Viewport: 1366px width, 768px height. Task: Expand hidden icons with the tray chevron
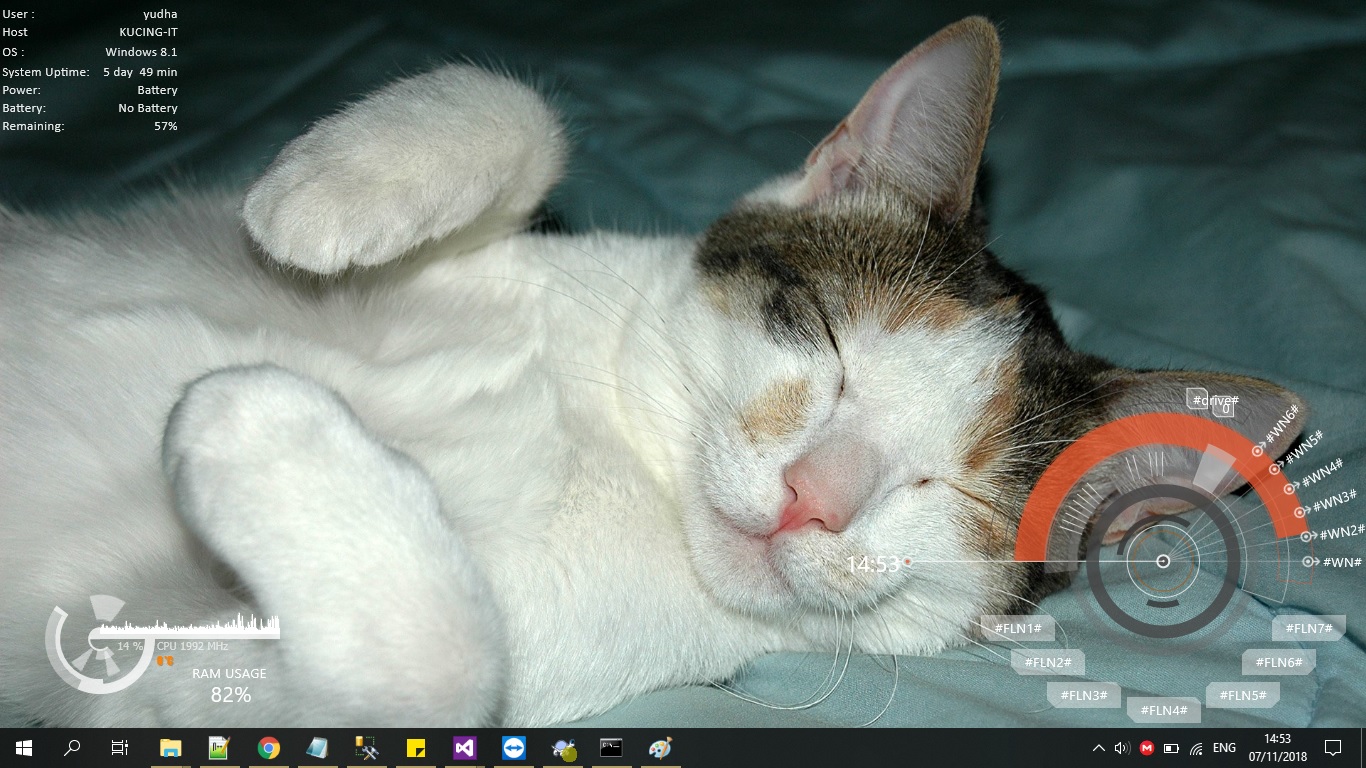(x=1098, y=747)
